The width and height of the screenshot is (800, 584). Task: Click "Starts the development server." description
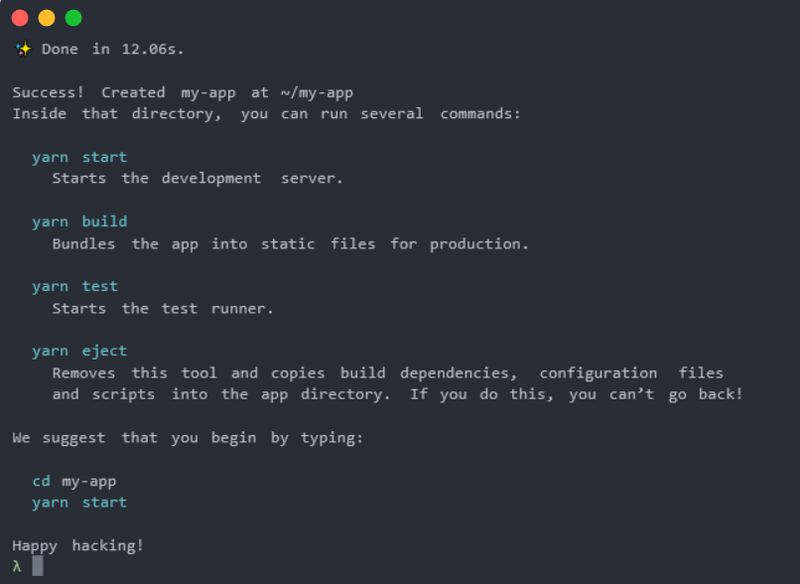(x=197, y=178)
